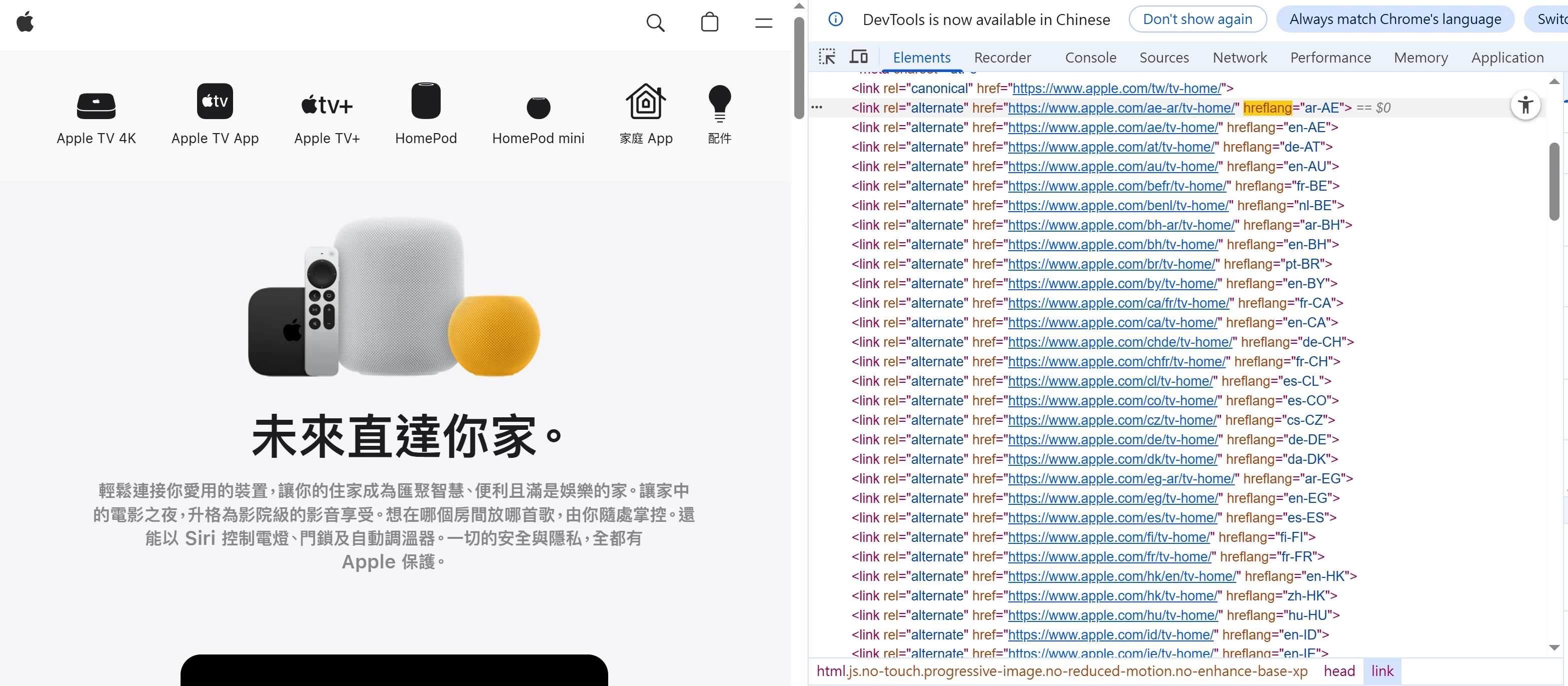Click Always match Chrome's language button
Viewport: 1568px width, 686px height.
(1394, 20)
